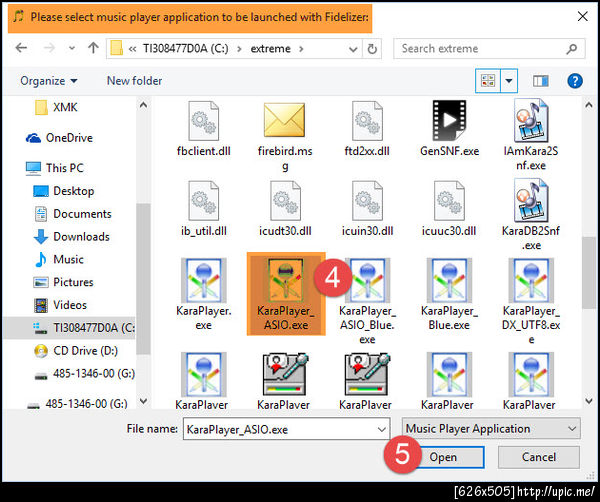The width and height of the screenshot is (600, 502).
Task: Click the forward navigation arrow
Action: click(49, 48)
